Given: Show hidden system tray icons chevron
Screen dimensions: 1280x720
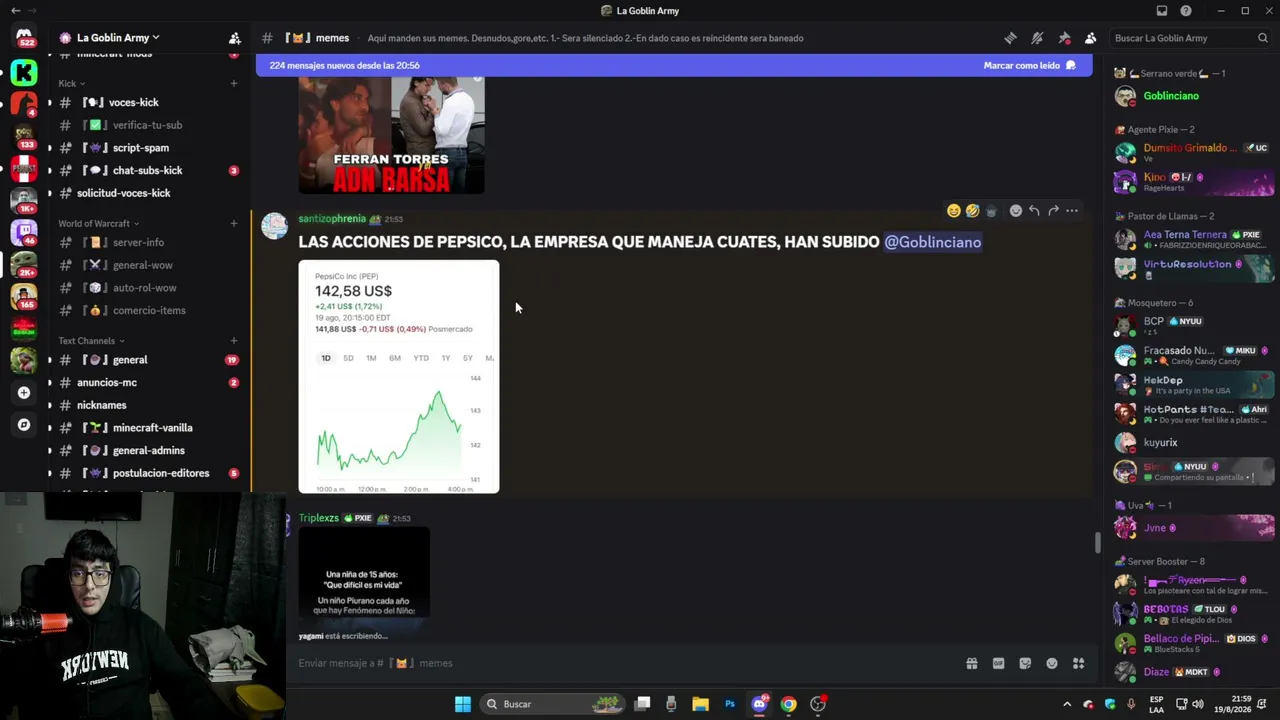Looking at the screenshot, I should 1067,704.
